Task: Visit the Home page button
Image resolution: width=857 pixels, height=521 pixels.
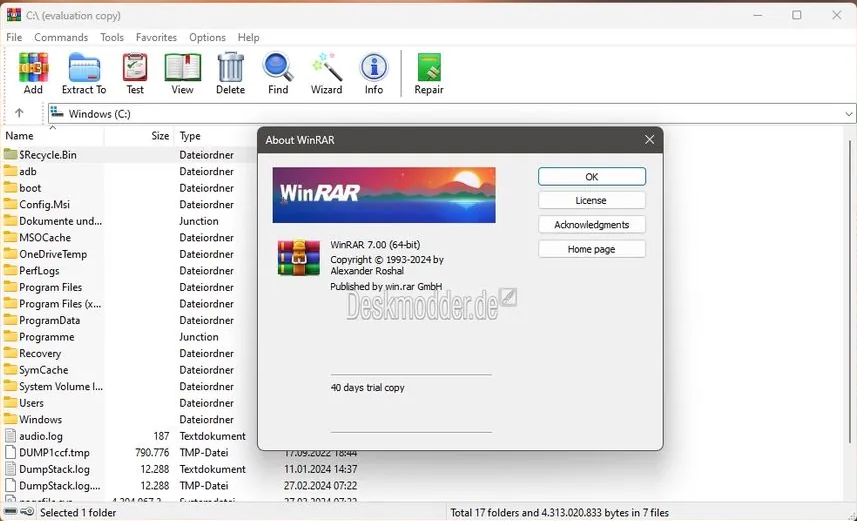Action: pyautogui.click(x=591, y=249)
